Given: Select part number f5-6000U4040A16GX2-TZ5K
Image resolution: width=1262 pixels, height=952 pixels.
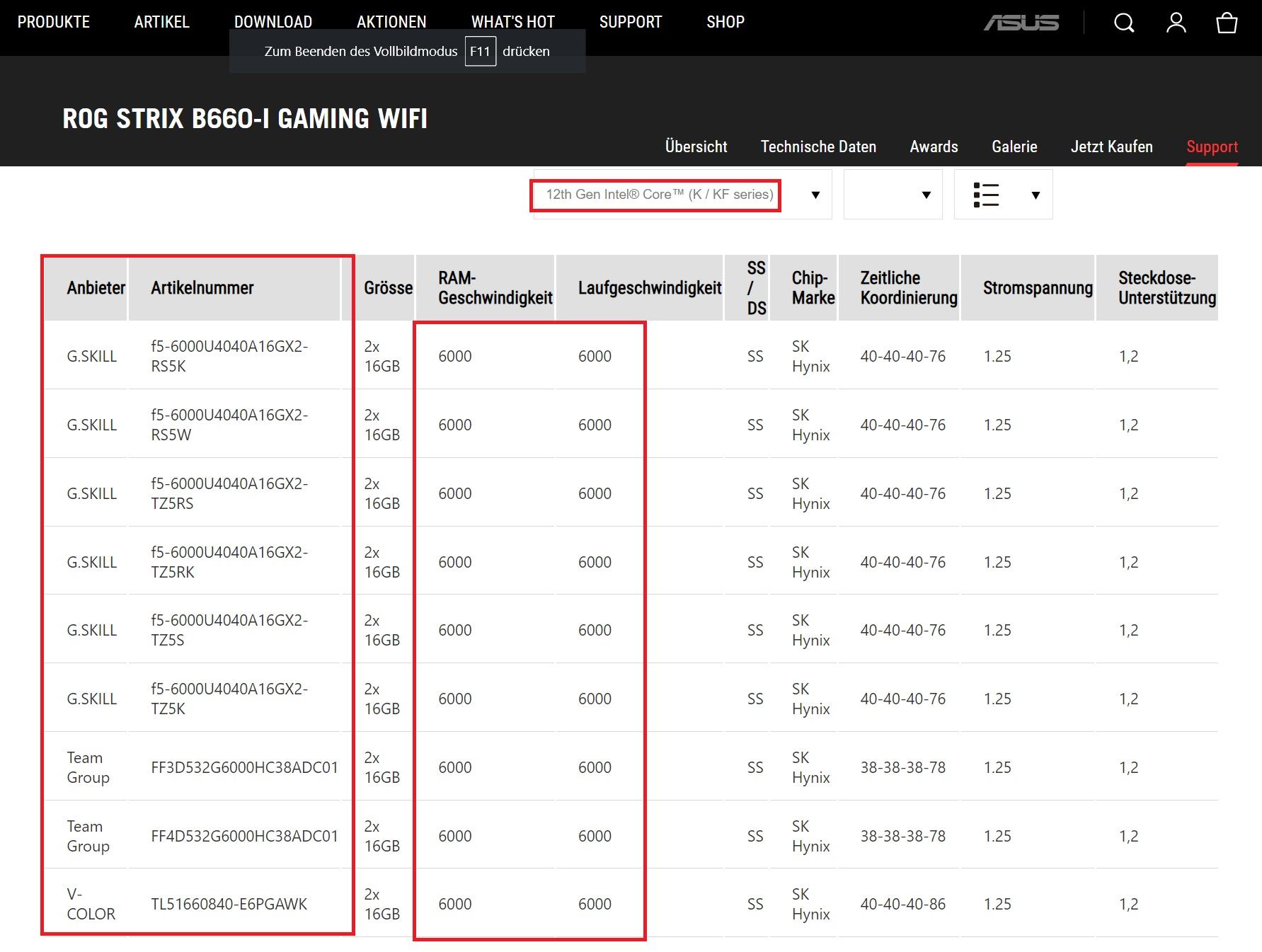Looking at the screenshot, I should [229, 699].
